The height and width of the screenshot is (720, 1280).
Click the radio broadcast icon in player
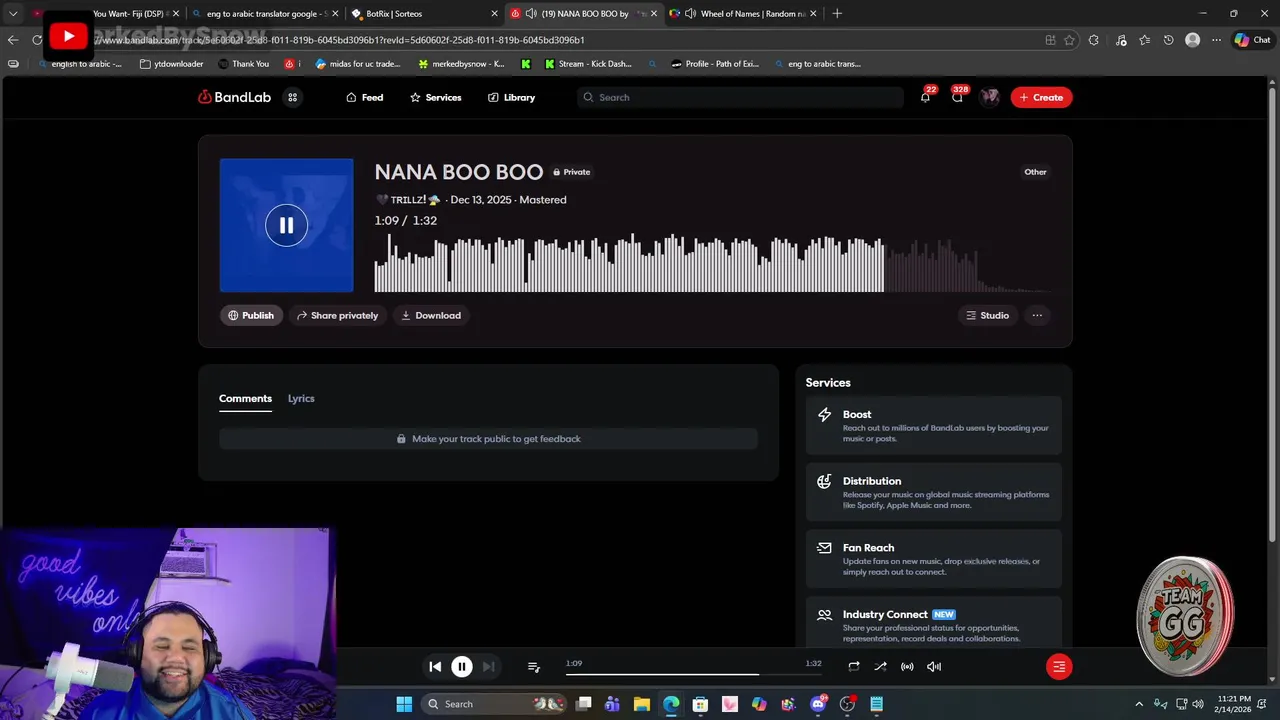(907, 667)
